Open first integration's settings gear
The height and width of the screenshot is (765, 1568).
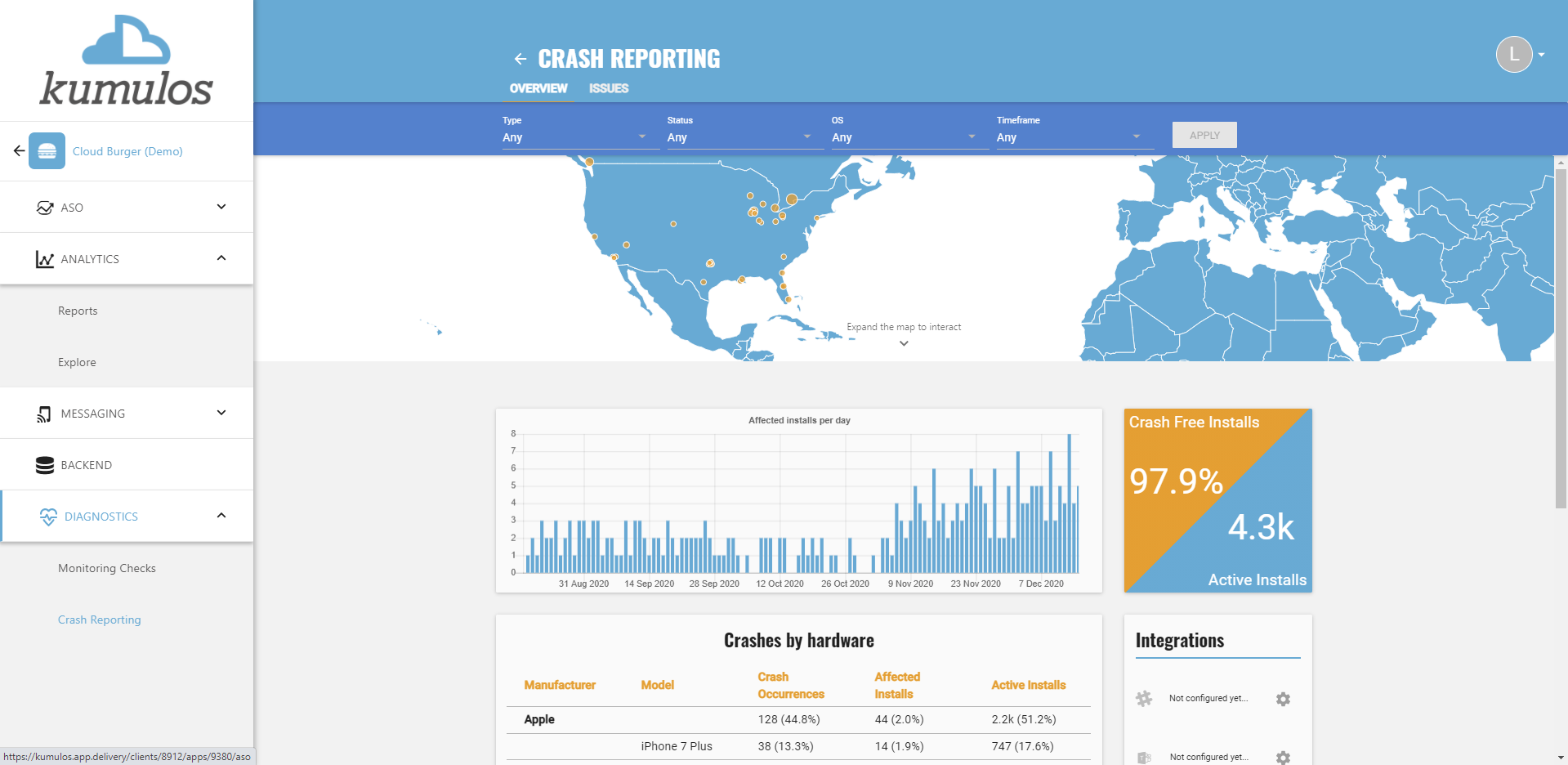1283,699
